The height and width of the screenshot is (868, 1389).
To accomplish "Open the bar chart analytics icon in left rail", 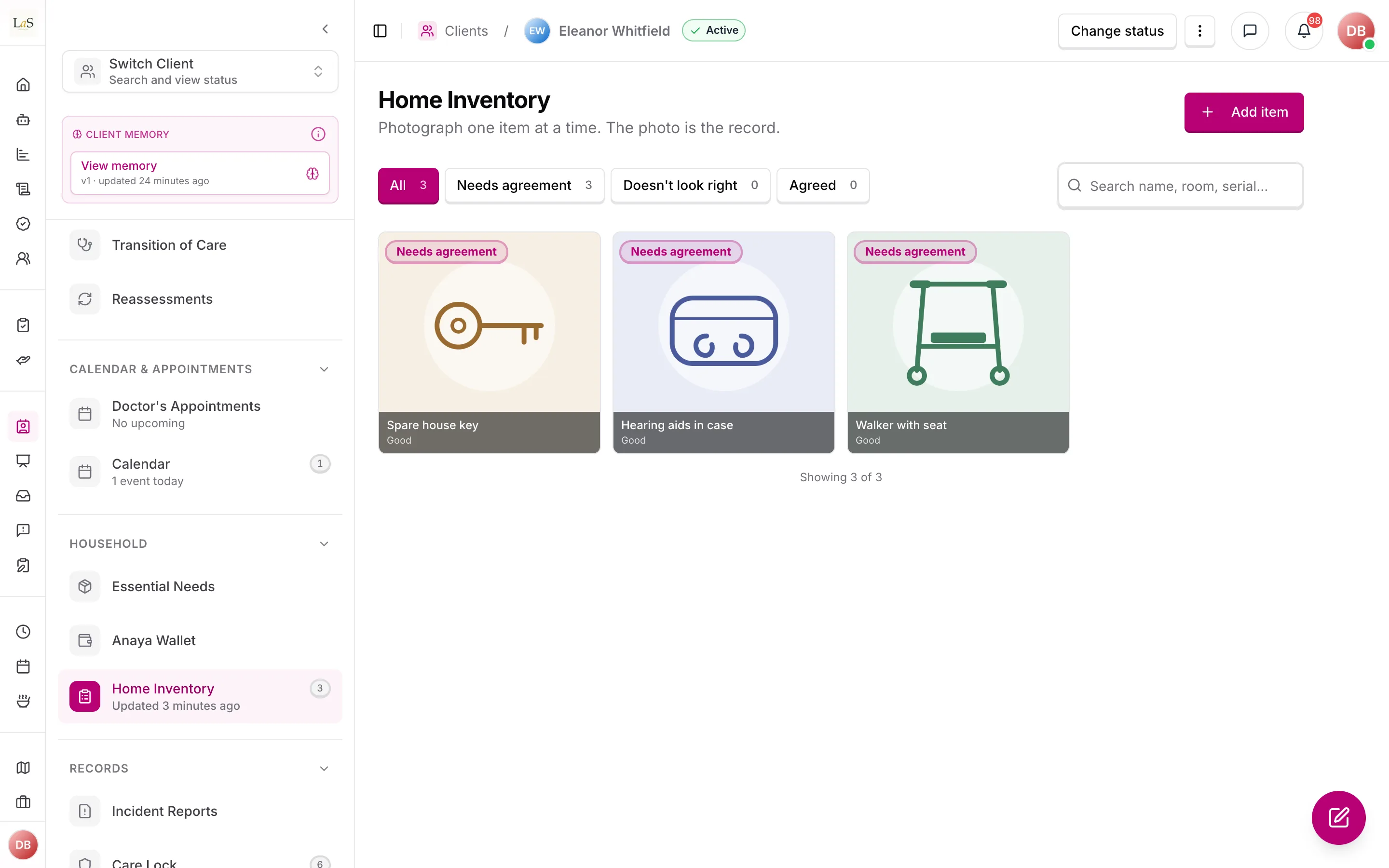I will pos(23,154).
